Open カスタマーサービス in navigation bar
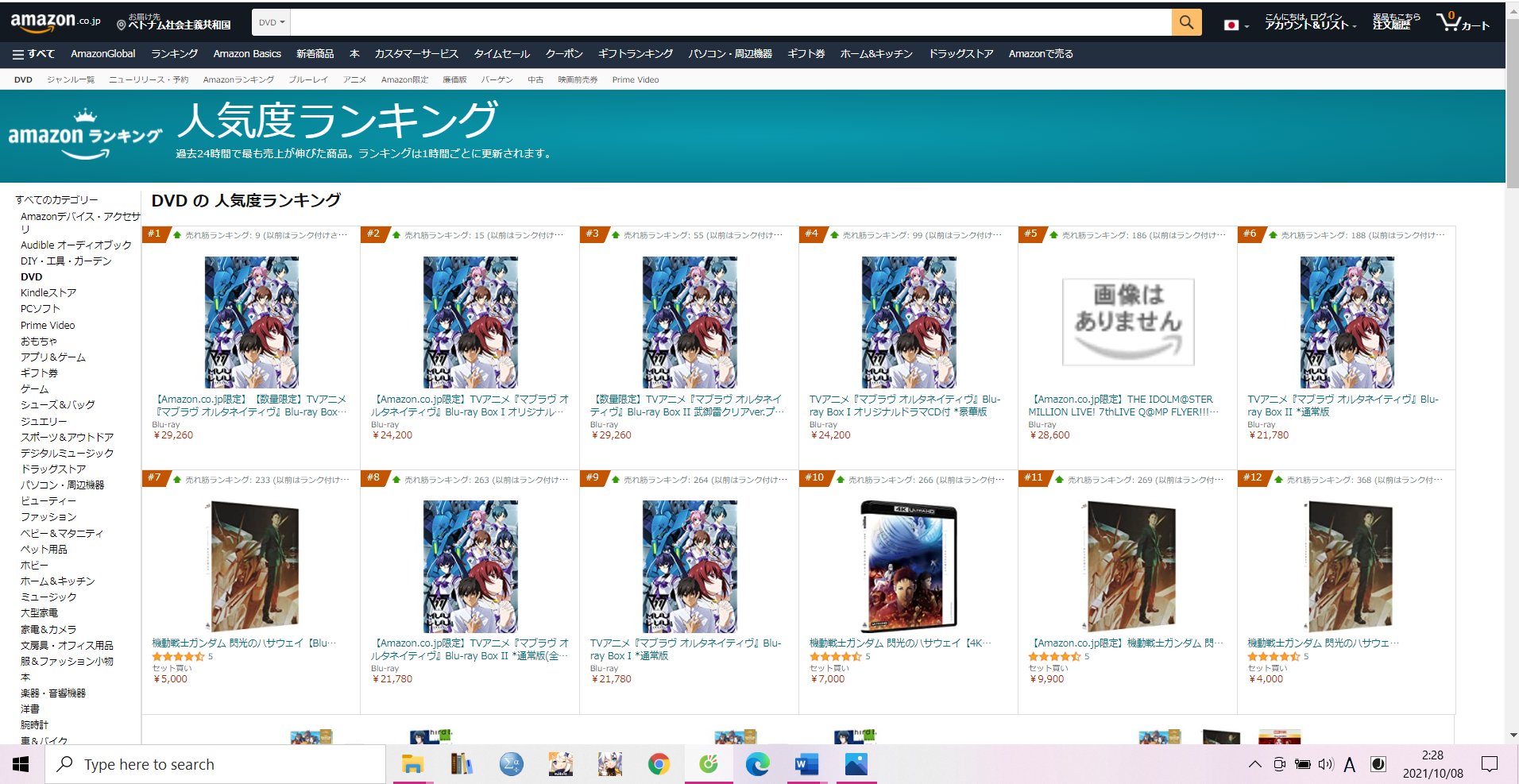 tap(416, 54)
